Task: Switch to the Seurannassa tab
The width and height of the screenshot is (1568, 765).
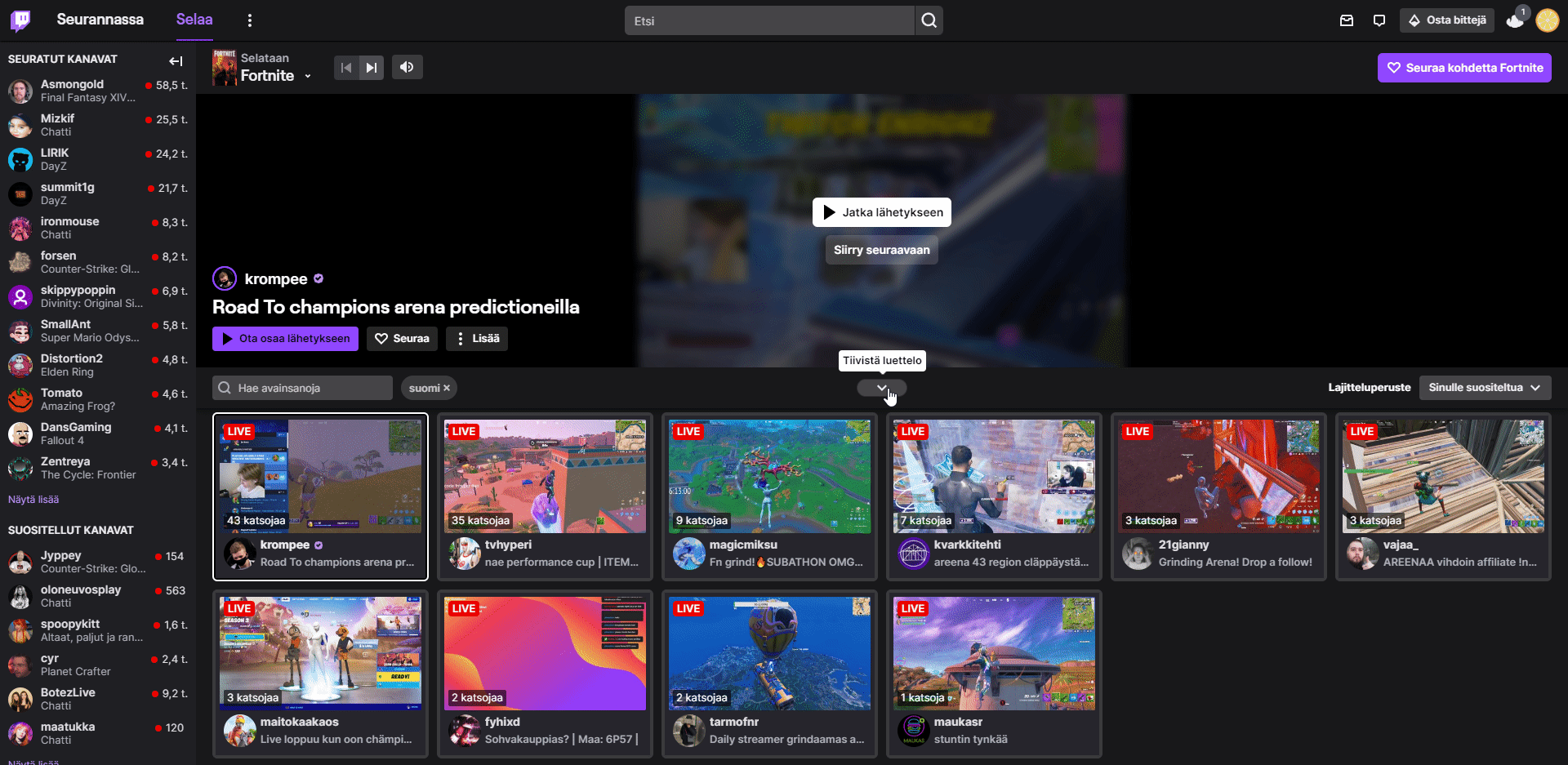Action: point(100,20)
